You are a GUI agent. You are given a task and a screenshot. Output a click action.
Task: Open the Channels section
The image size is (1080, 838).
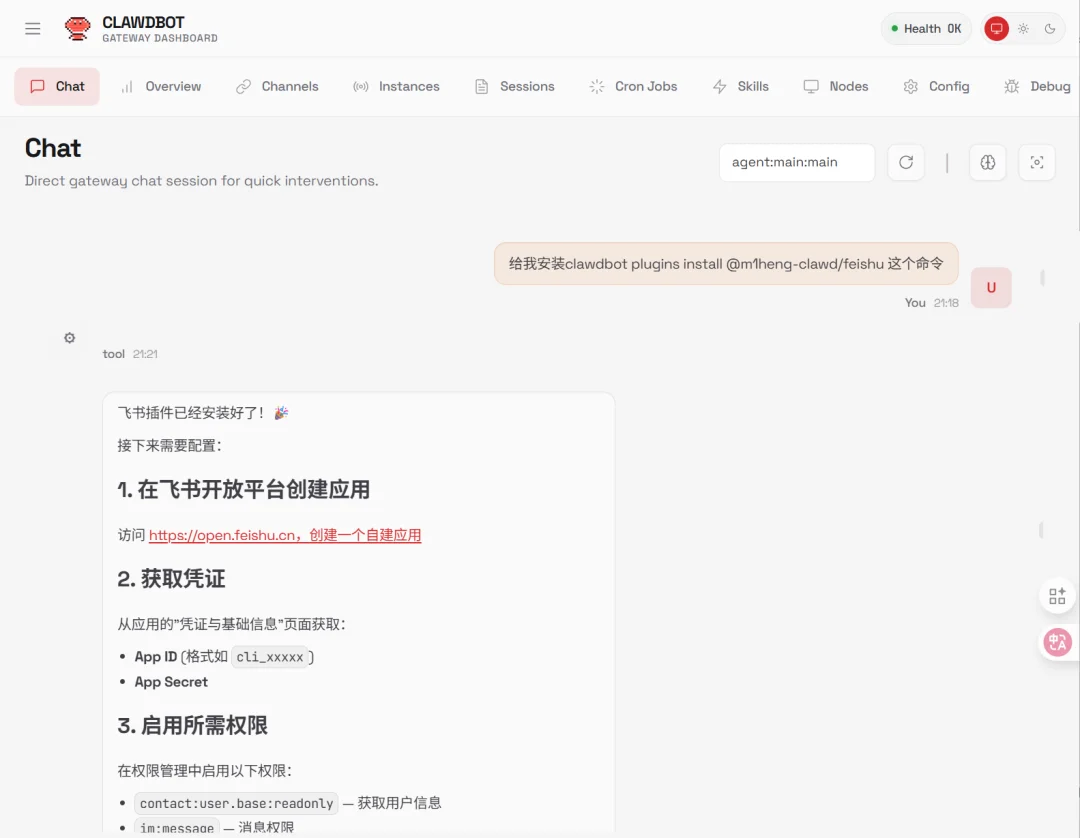tap(277, 87)
